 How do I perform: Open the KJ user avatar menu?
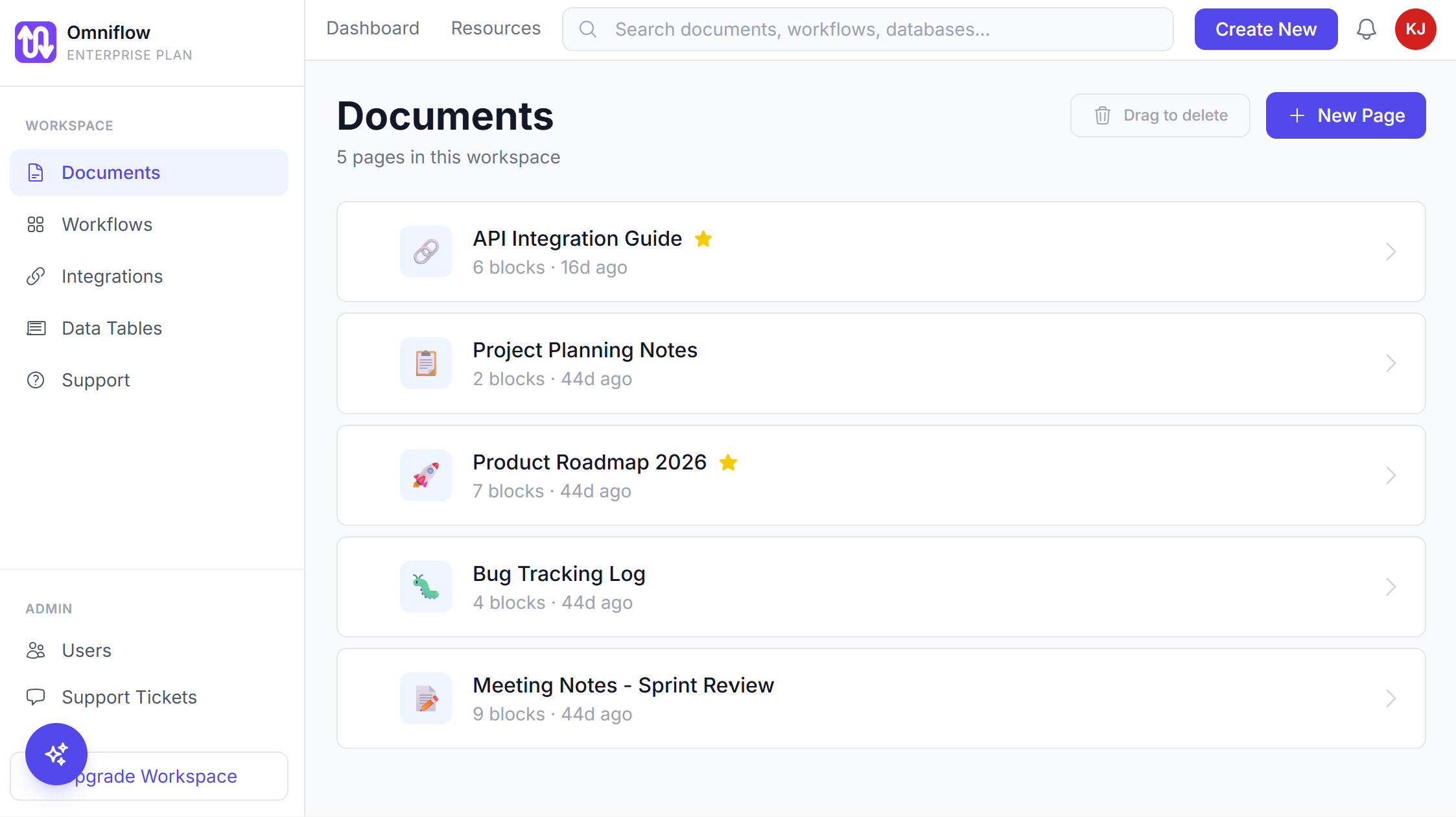coord(1416,29)
